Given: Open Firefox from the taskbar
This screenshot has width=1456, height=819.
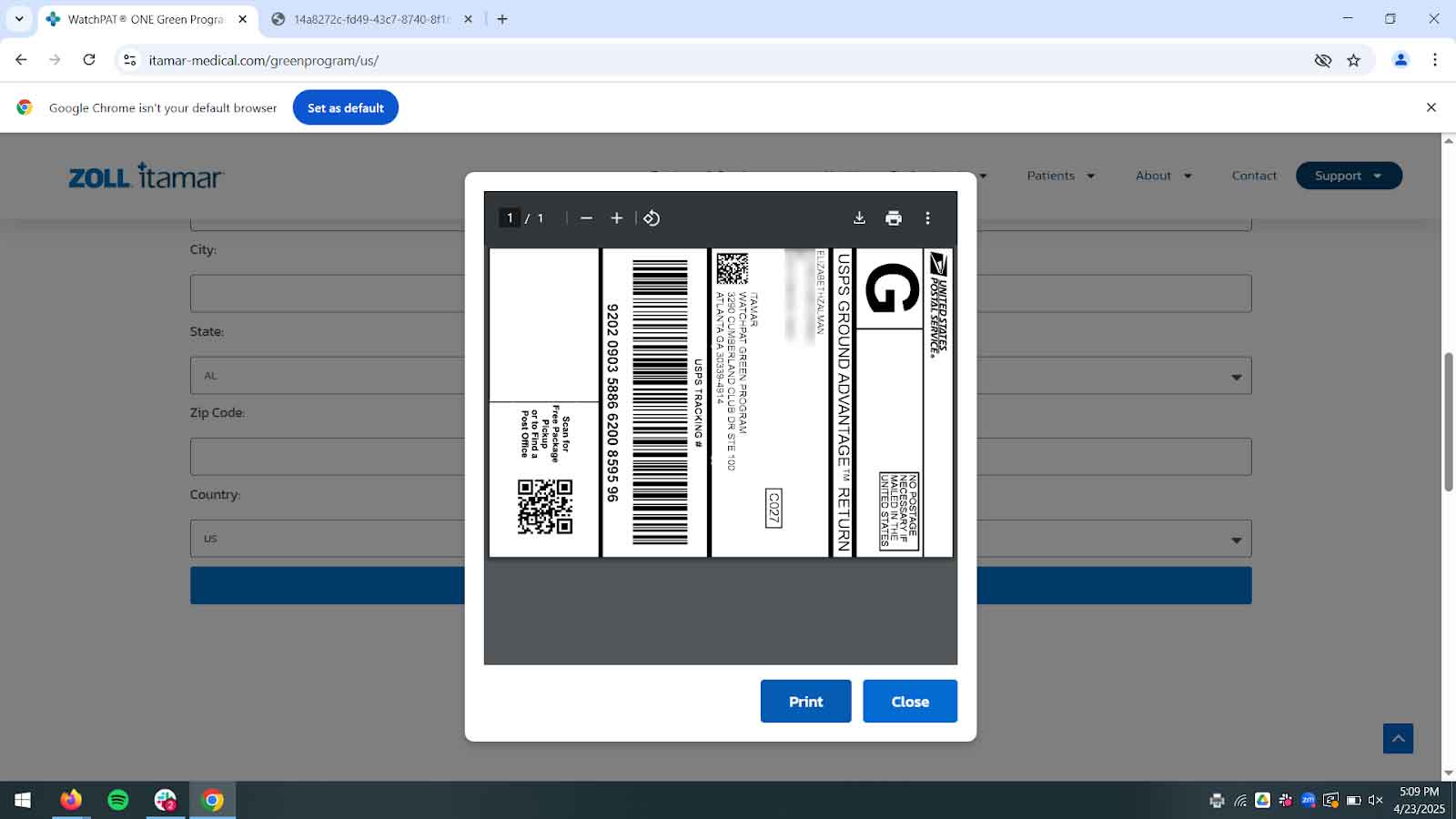Looking at the screenshot, I should pyautogui.click(x=71, y=800).
